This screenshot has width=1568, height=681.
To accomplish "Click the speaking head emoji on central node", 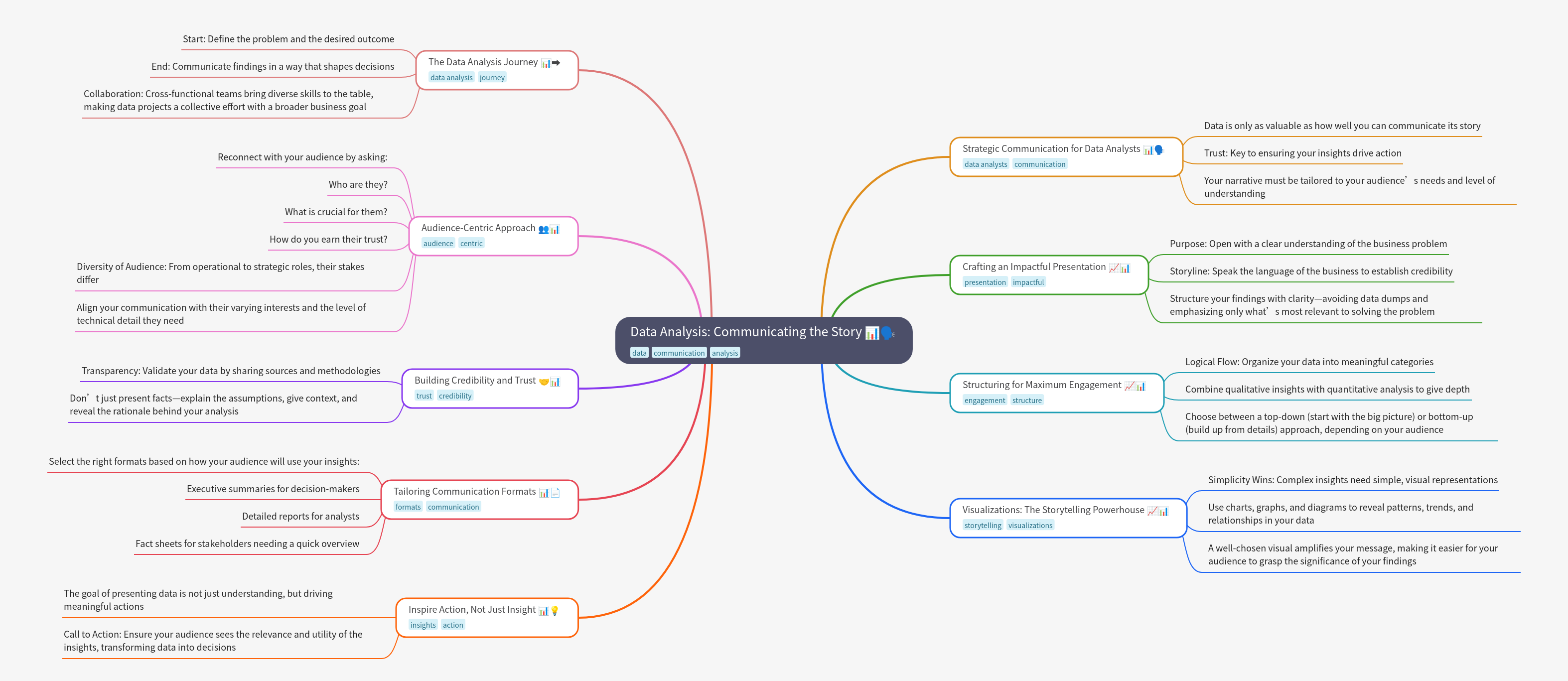I will [x=887, y=333].
